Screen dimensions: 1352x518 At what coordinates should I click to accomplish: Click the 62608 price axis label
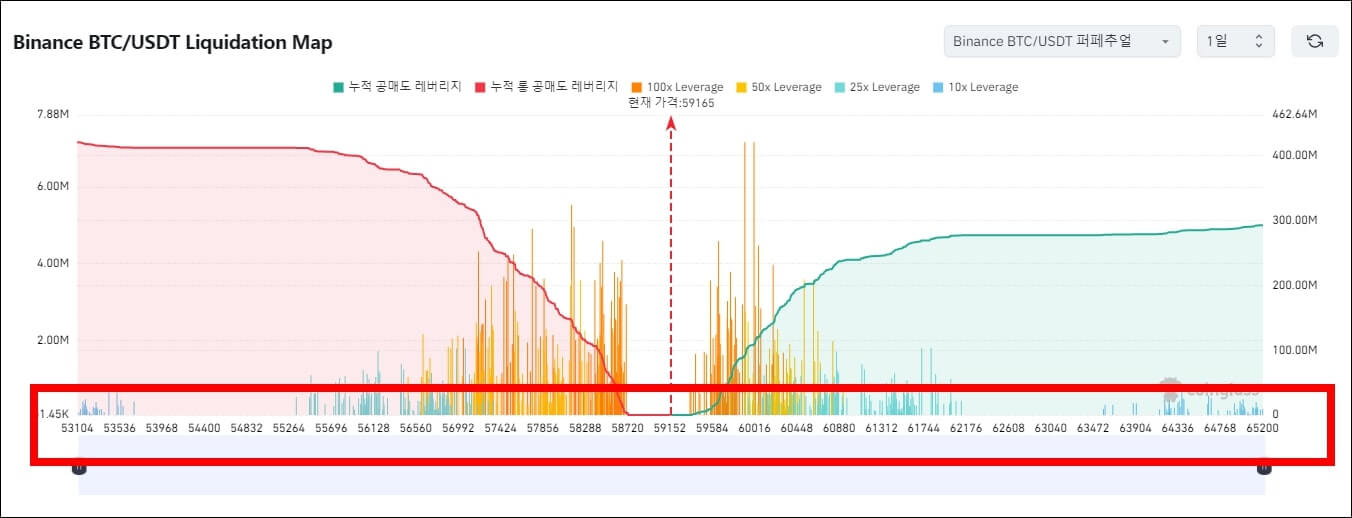(x=1008, y=428)
